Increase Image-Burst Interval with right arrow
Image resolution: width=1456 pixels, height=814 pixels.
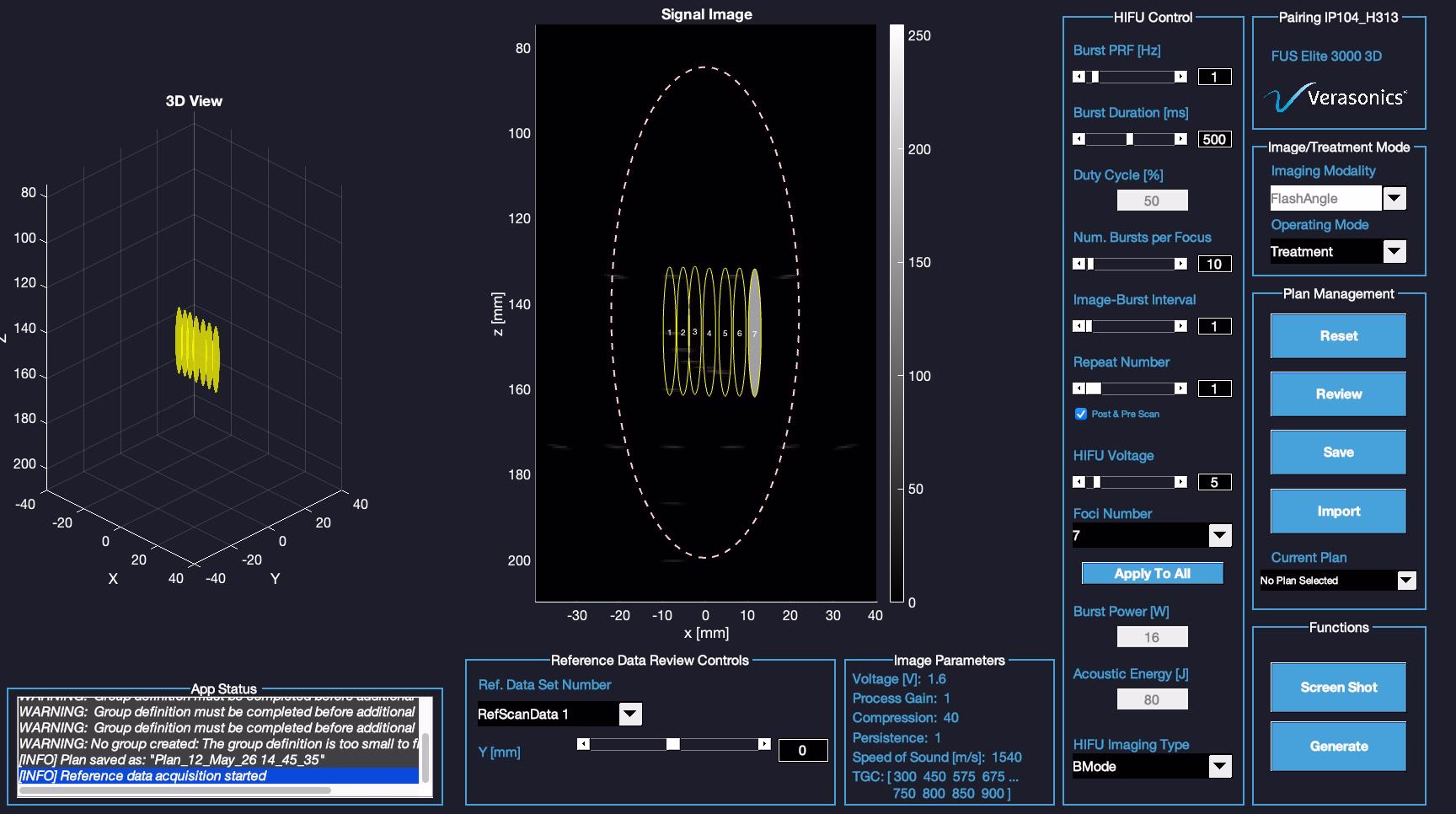[1180, 326]
